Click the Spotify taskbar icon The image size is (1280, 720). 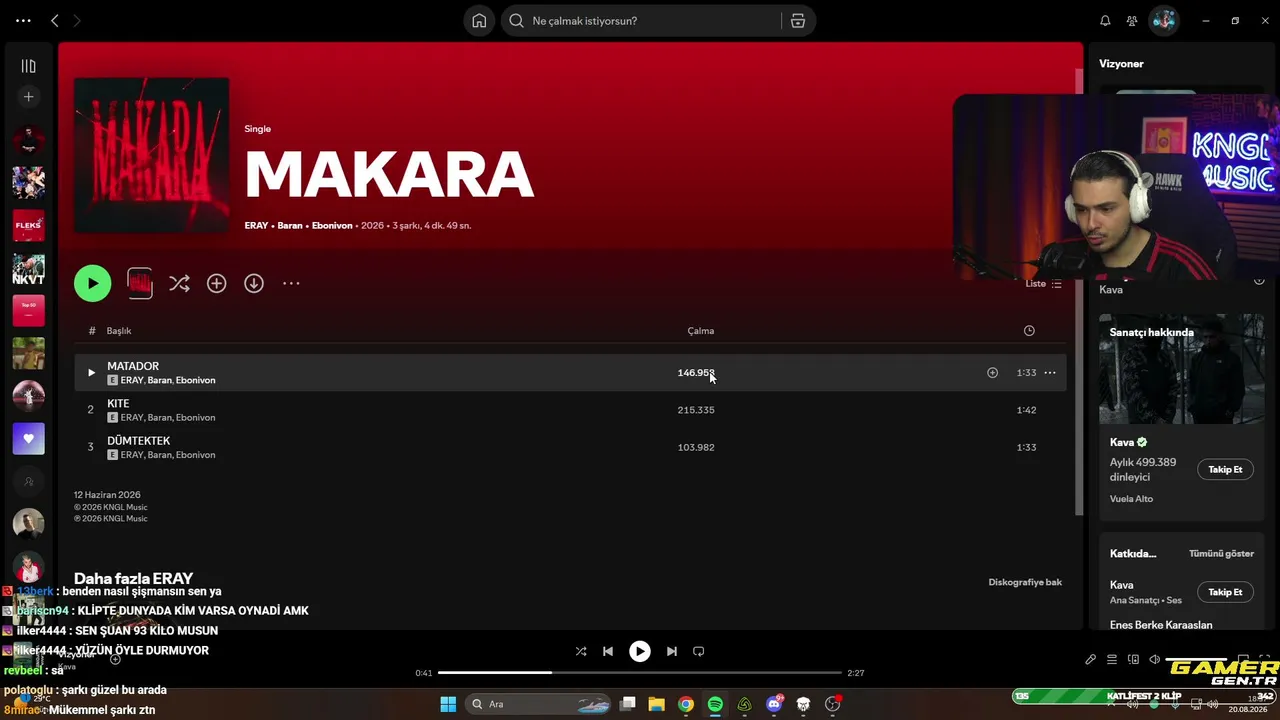715,704
